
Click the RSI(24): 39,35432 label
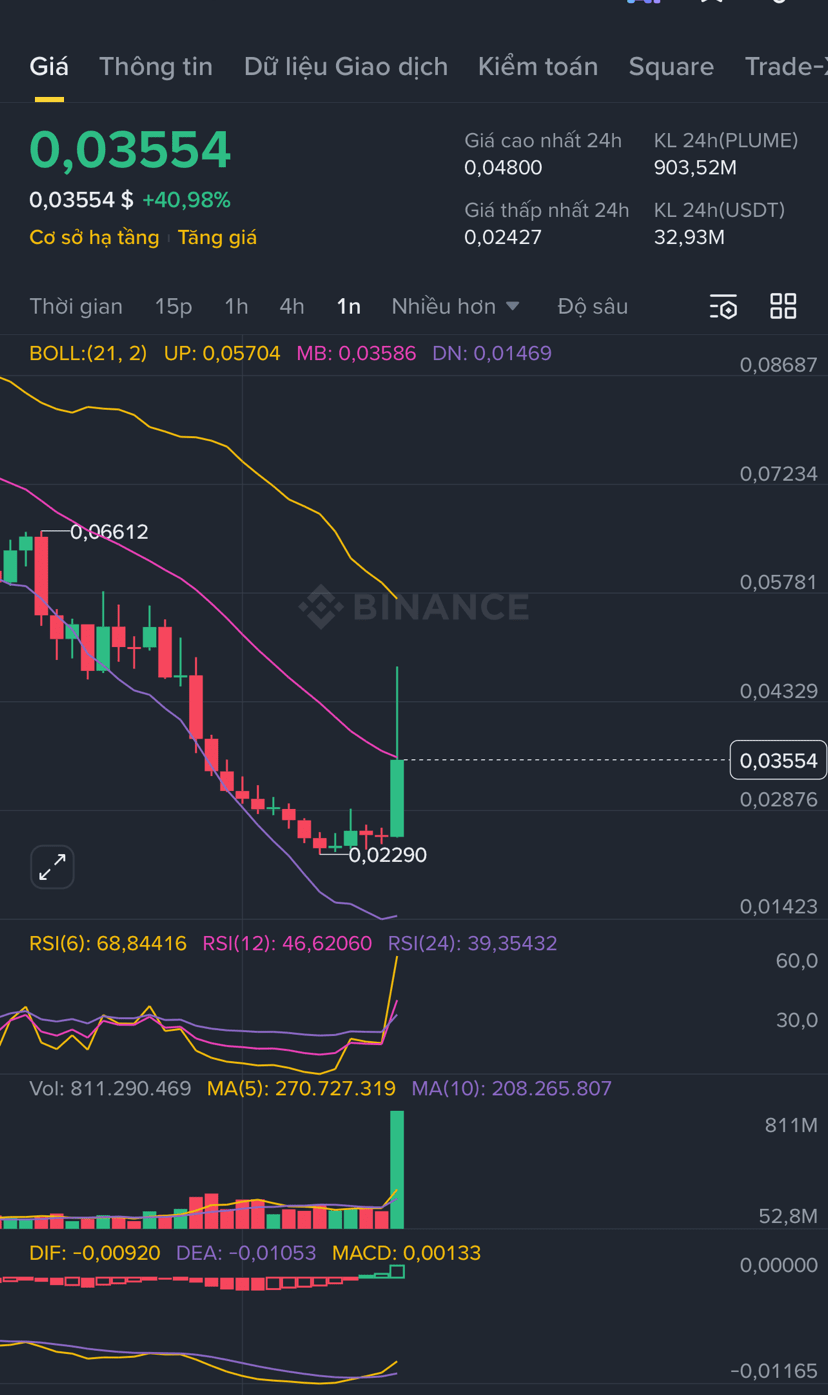473,943
